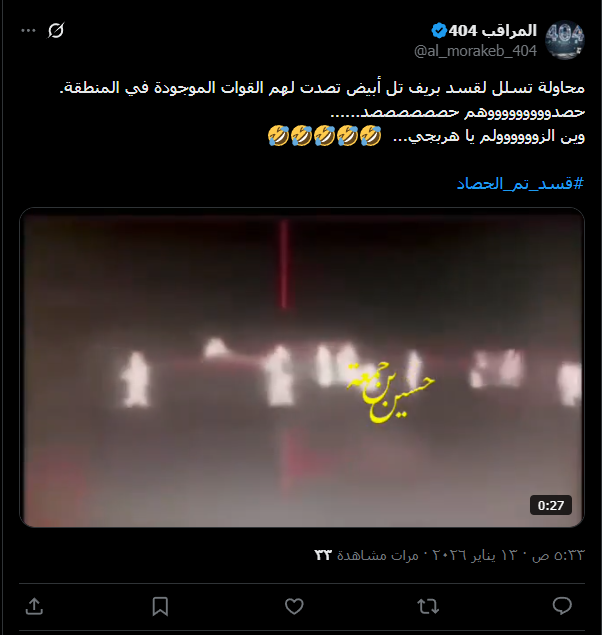The width and height of the screenshot is (602, 635).
Task: Bookmark the post
Action: tap(160, 606)
